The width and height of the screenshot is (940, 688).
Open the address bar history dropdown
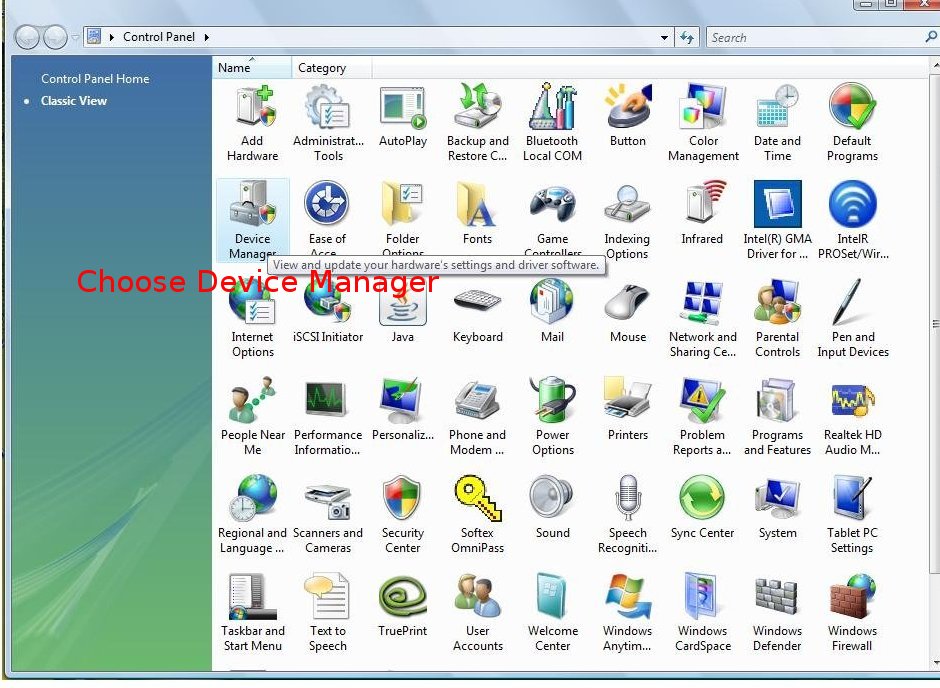pyautogui.click(x=665, y=38)
